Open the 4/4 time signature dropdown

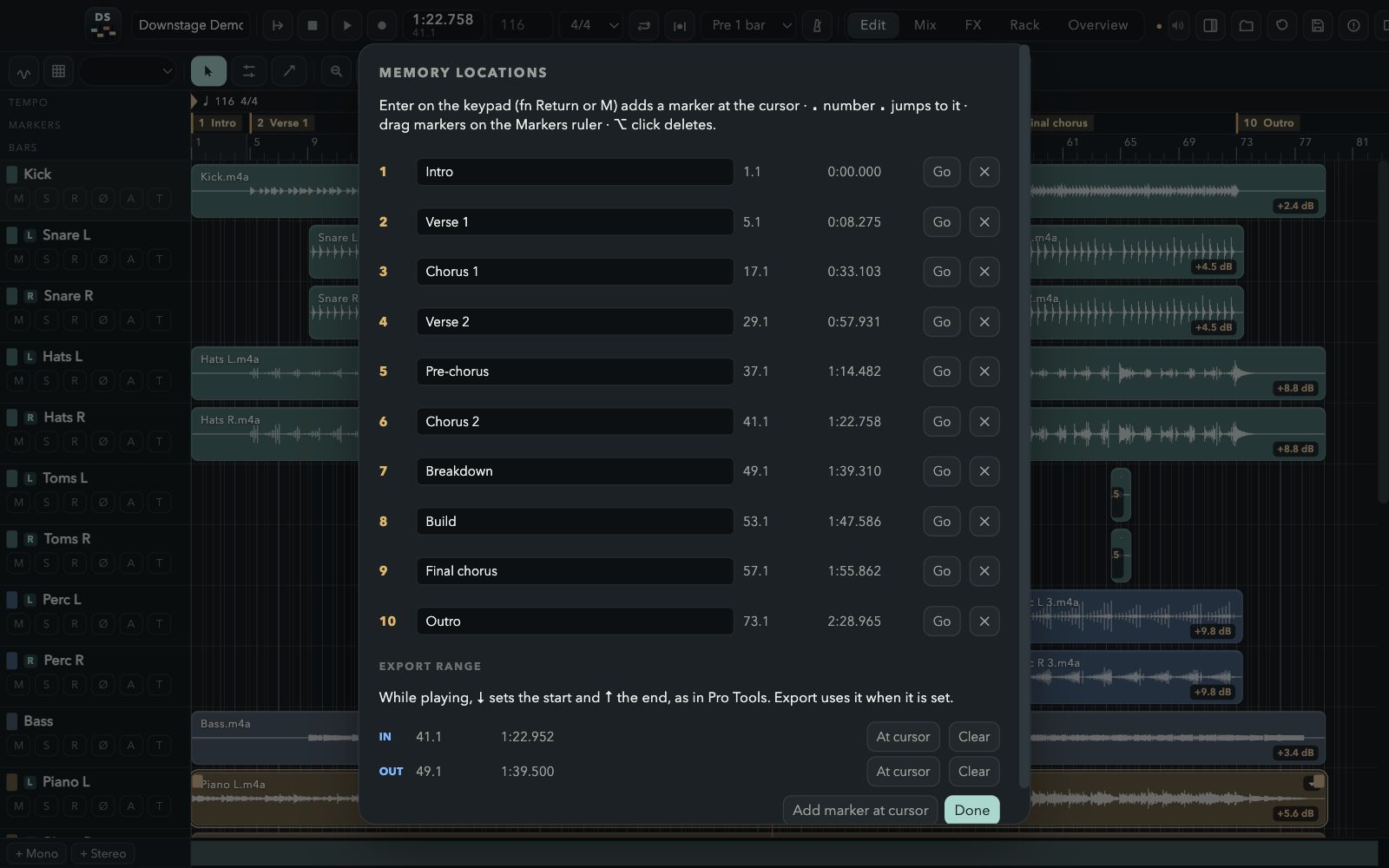click(x=591, y=25)
